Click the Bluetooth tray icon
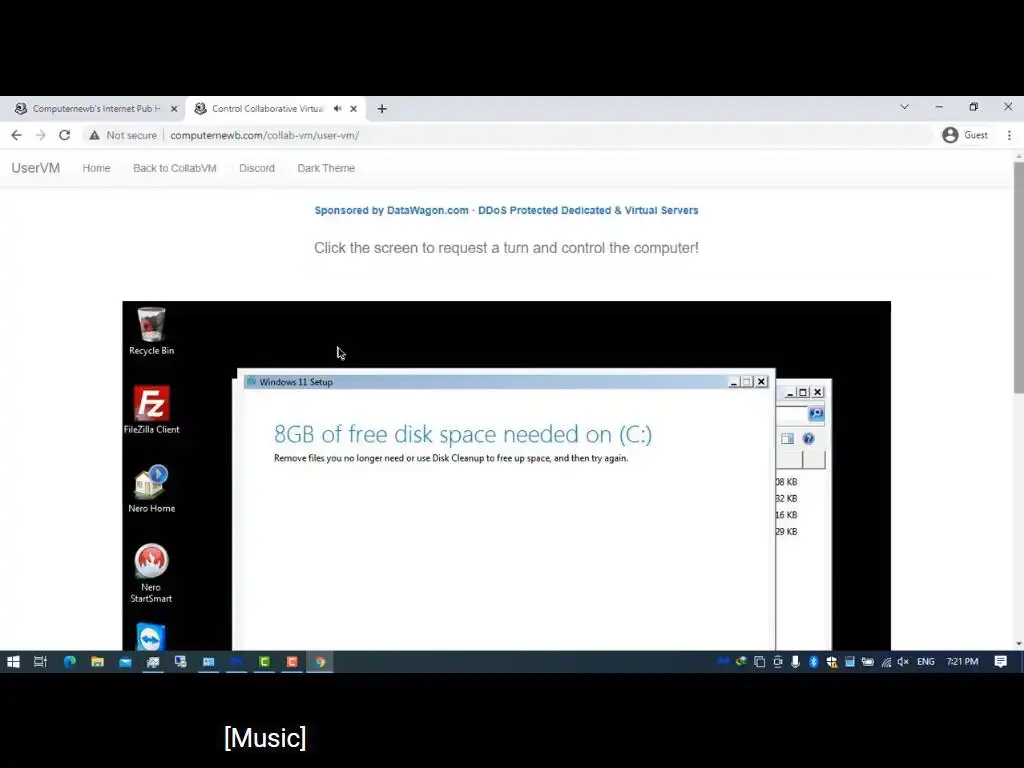The width and height of the screenshot is (1024, 768). 813,662
